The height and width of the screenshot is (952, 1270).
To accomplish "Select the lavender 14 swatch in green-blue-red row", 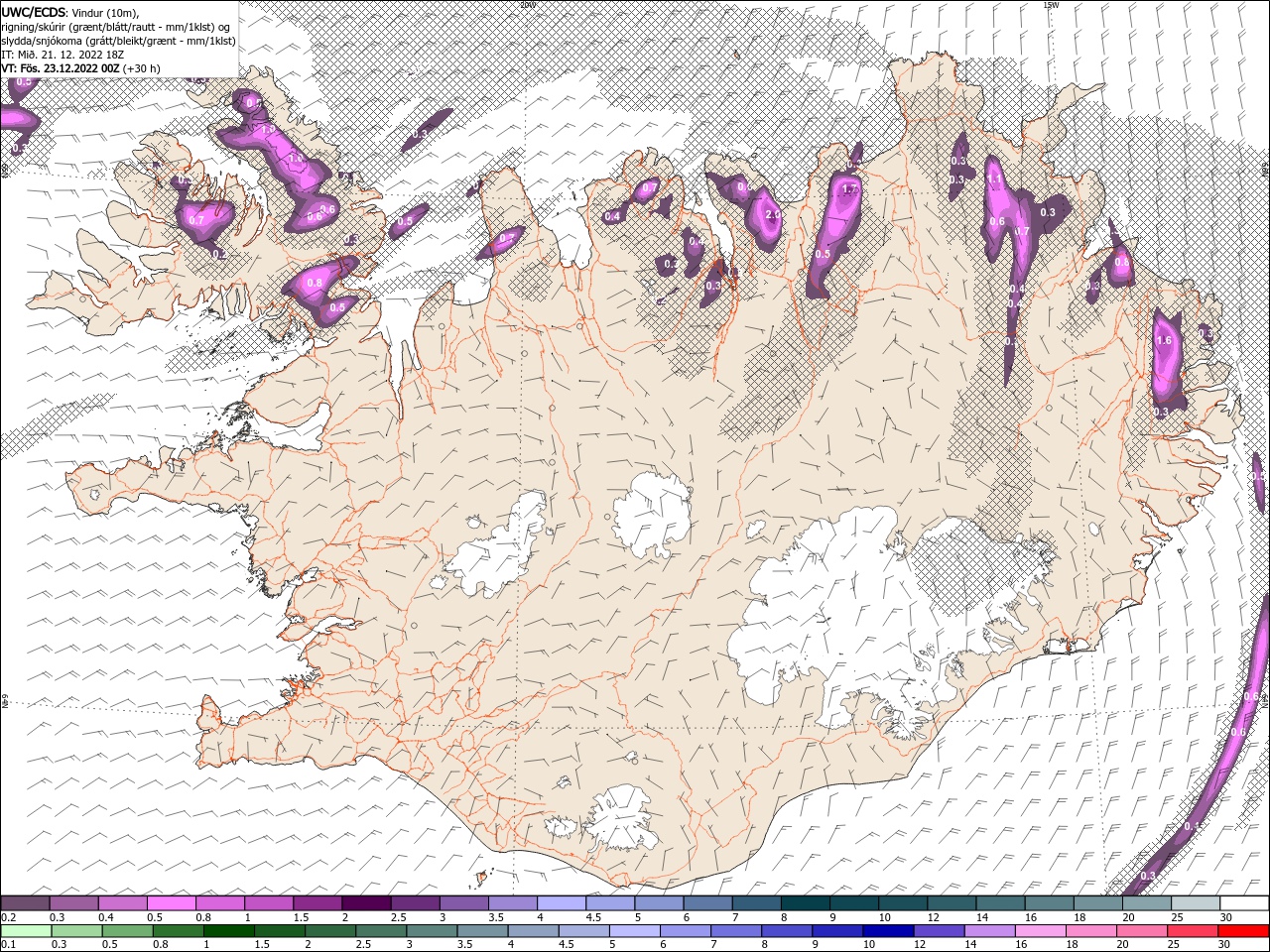I will [989, 930].
